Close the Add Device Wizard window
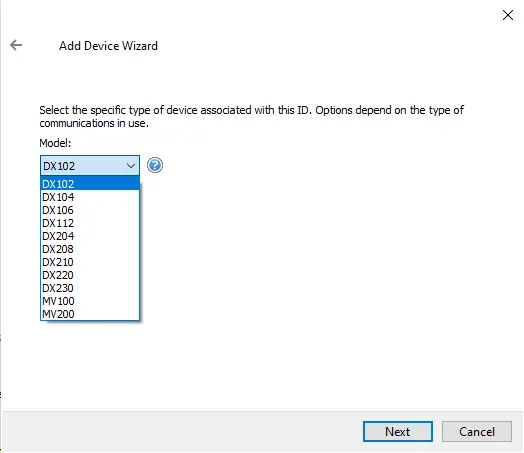Viewport: 524px width, 453px height. click(x=508, y=15)
